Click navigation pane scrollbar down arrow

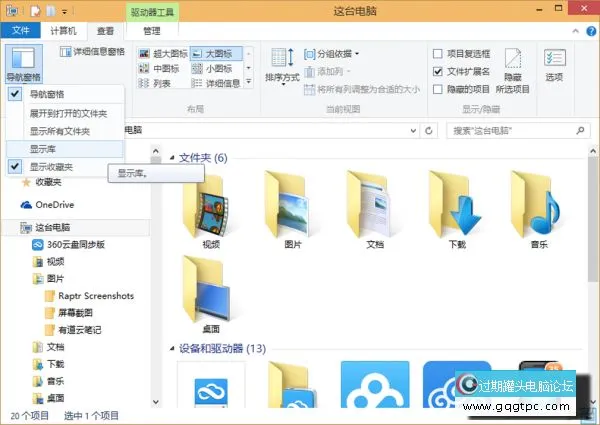pyautogui.click(x=156, y=402)
